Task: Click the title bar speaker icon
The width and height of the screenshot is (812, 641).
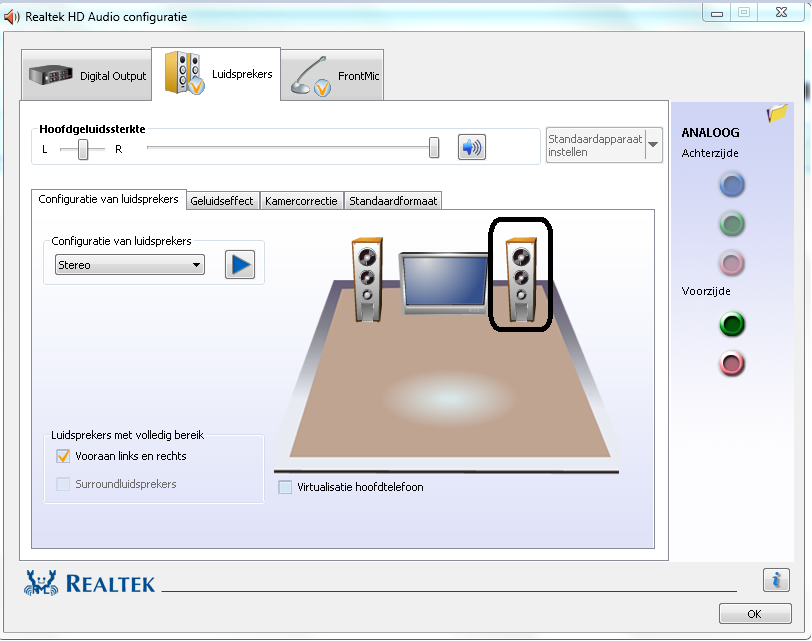Action: (11, 17)
